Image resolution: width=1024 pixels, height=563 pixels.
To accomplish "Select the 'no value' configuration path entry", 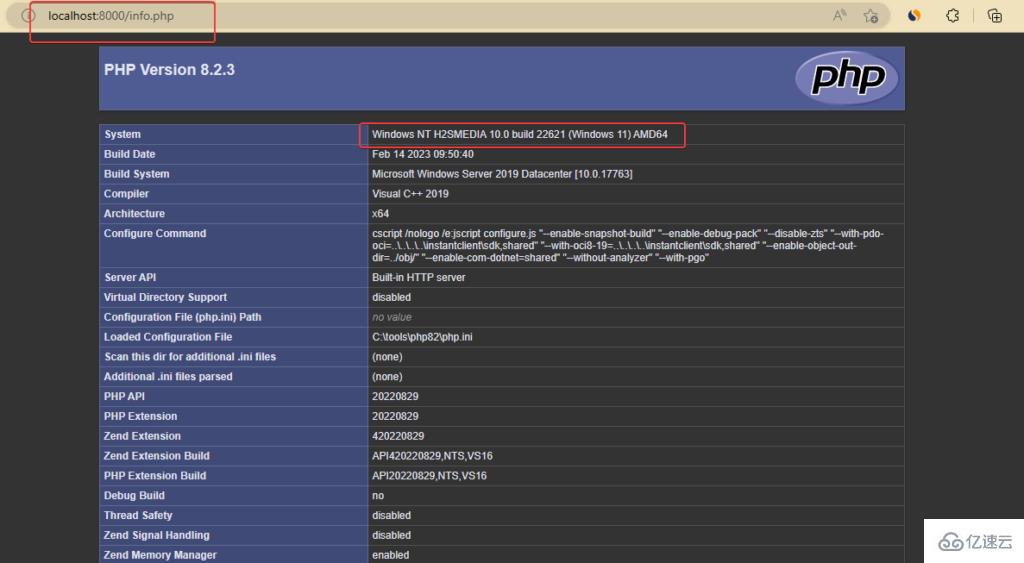I will [392, 317].
